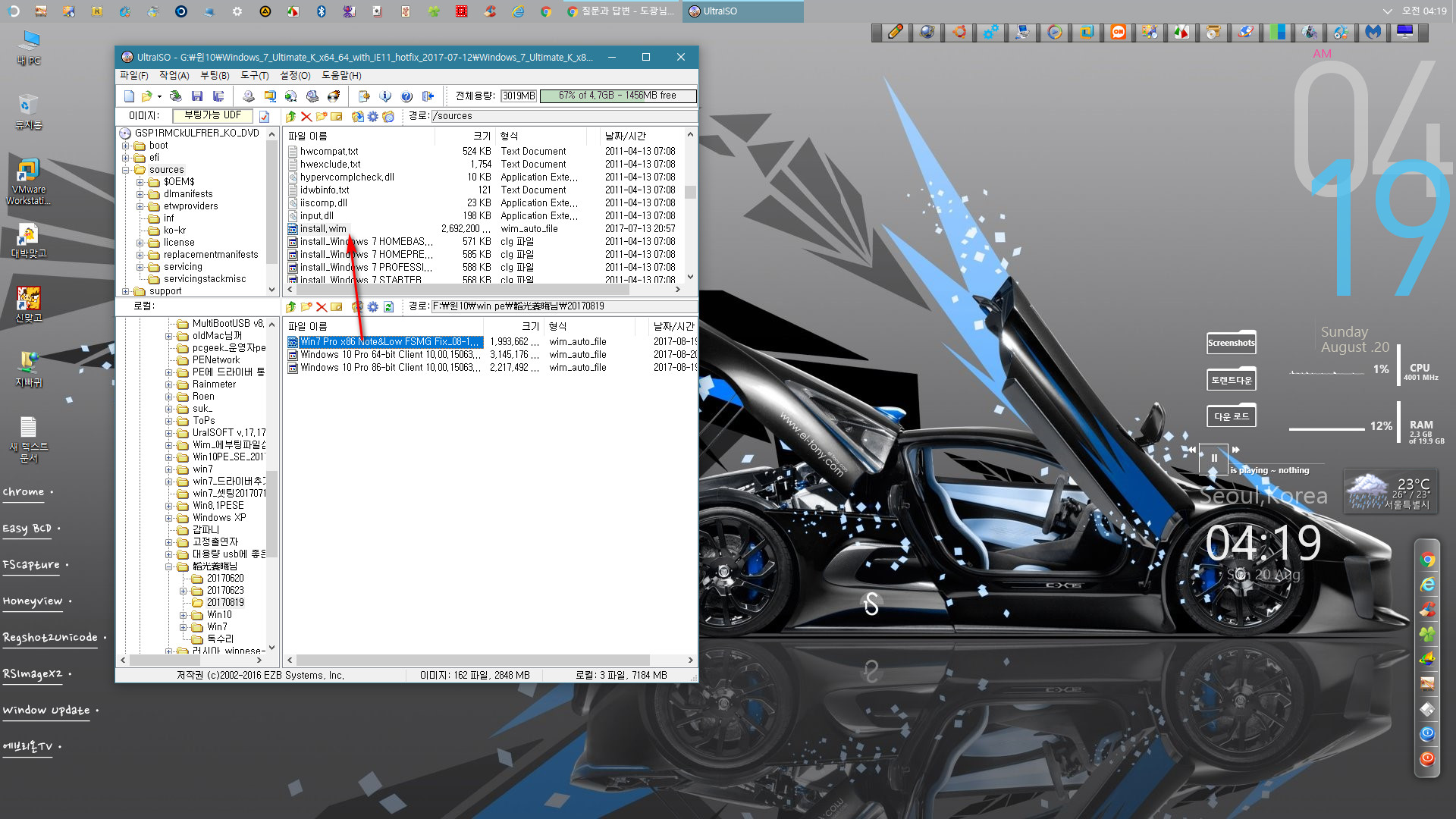The height and width of the screenshot is (819, 1456).
Task: Click the 부팅가능 UDF image type field
Action: [x=213, y=116]
